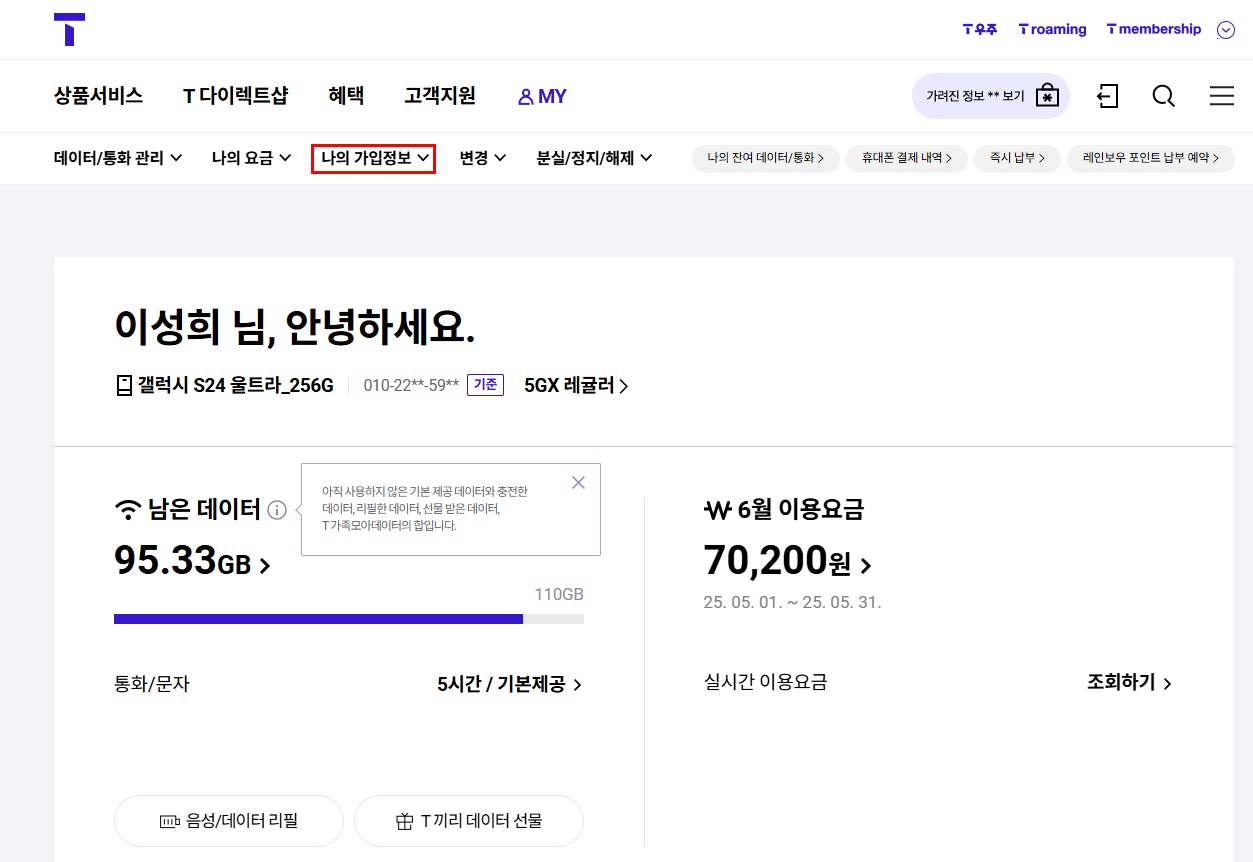1253x862 pixels.
Task: Expand 변경 dropdown
Action: (483, 158)
